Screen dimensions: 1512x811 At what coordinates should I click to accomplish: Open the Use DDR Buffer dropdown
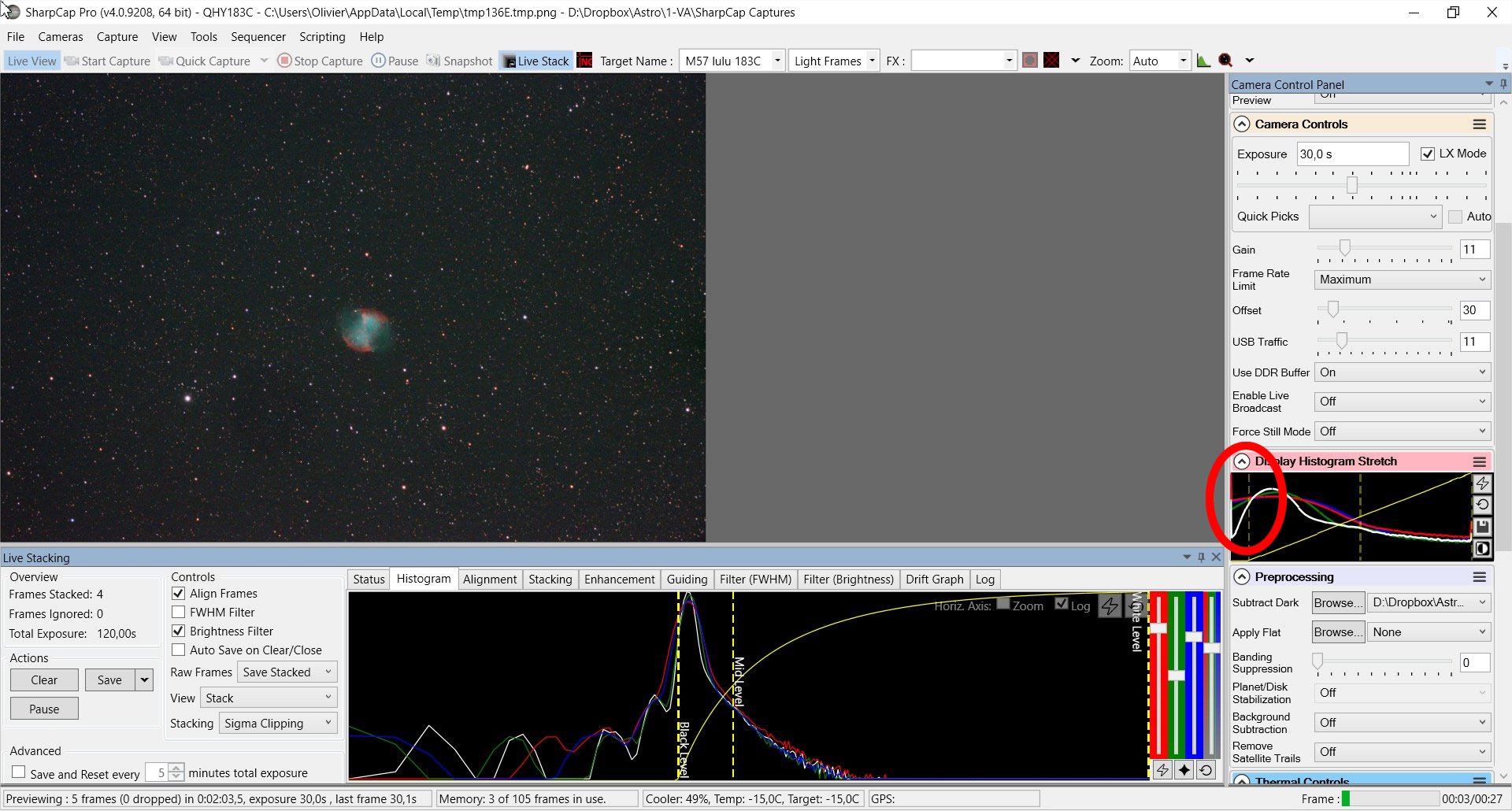[x=1402, y=372]
